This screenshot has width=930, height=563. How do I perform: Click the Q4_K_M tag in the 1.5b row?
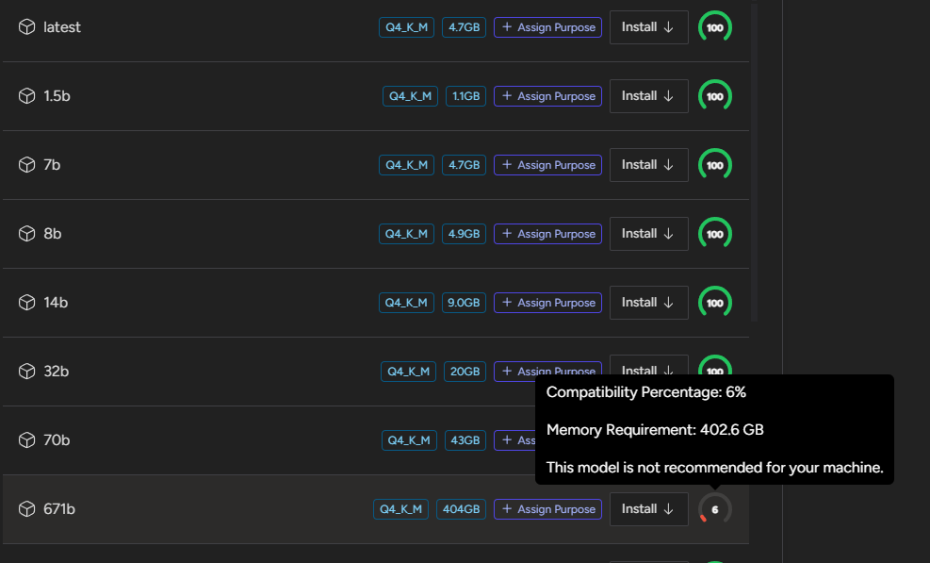[410, 96]
